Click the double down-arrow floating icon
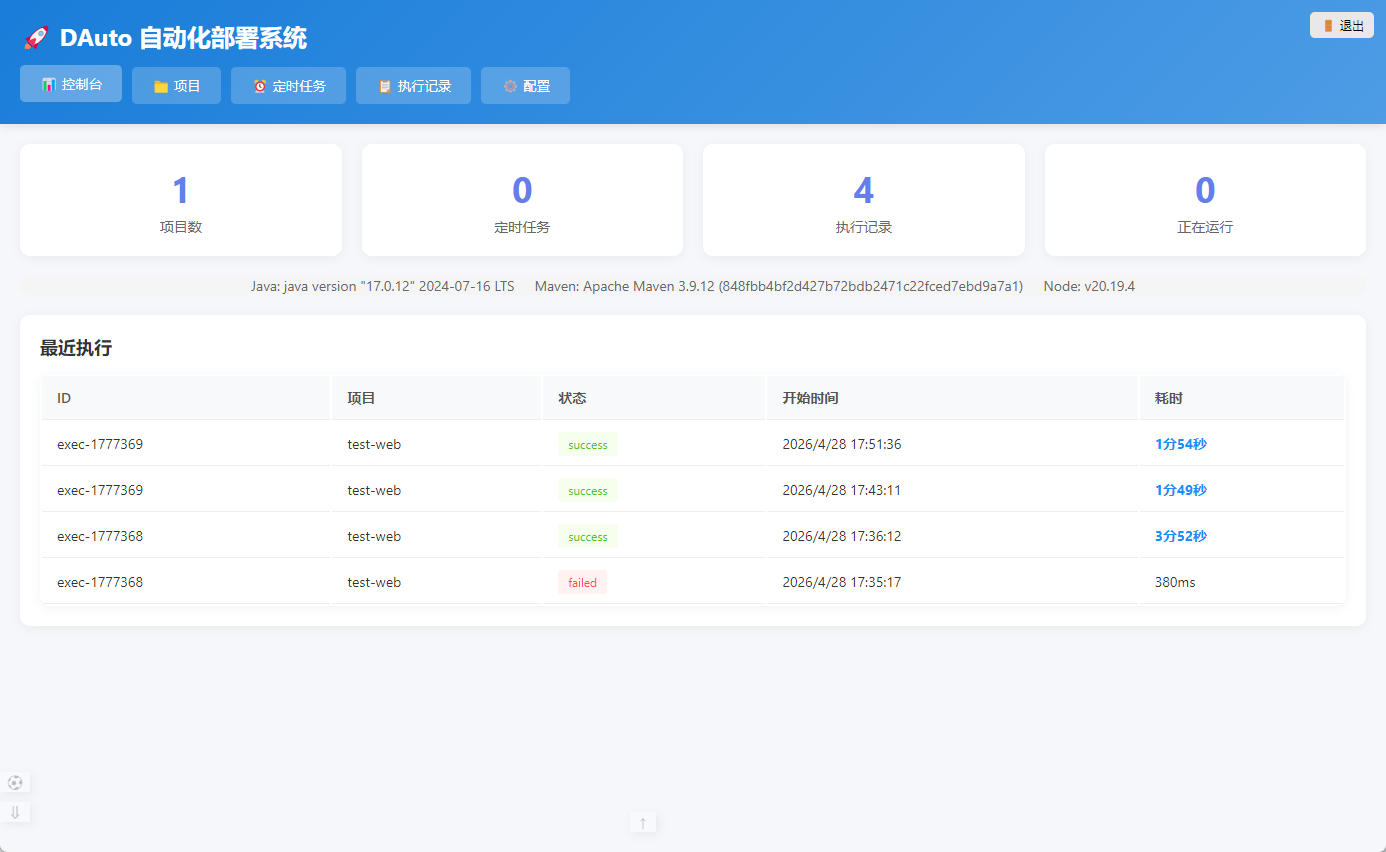The width and height of the screenshot is (1386, 852). coord(15,812)
